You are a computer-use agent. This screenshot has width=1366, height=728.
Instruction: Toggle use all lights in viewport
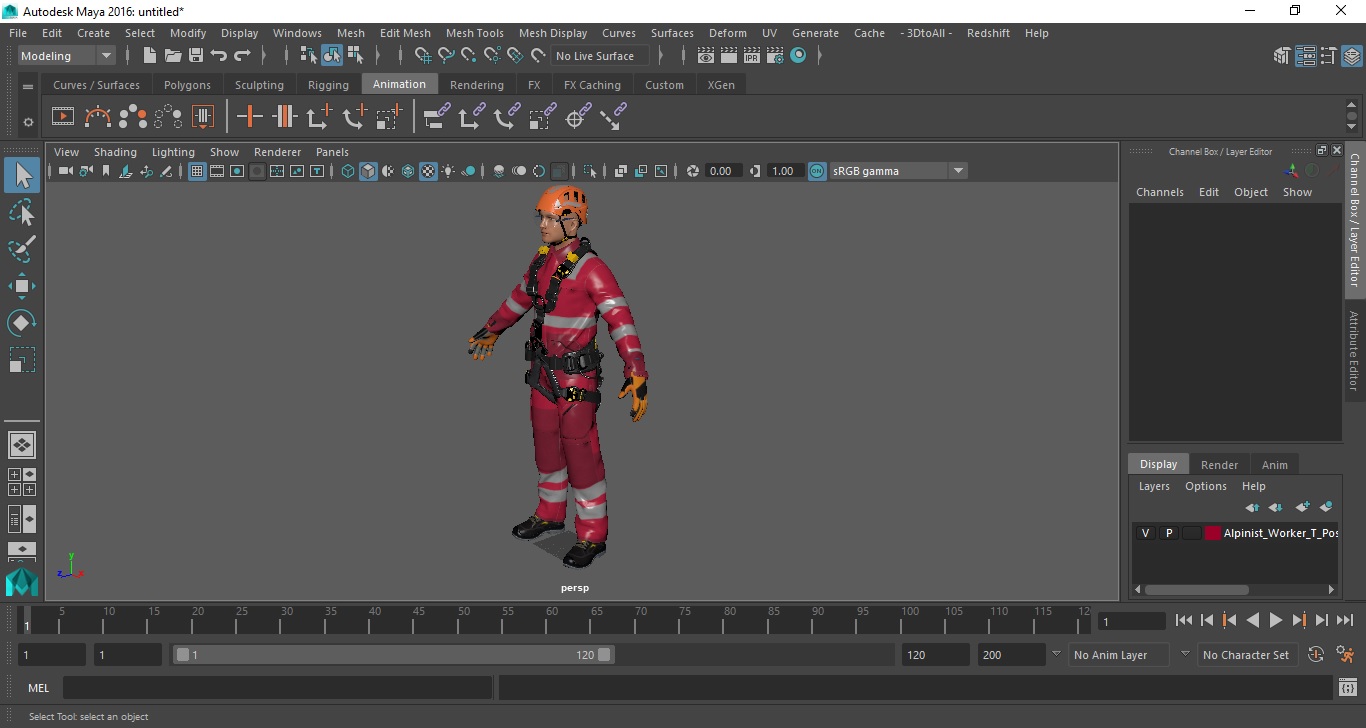[448, 171]
